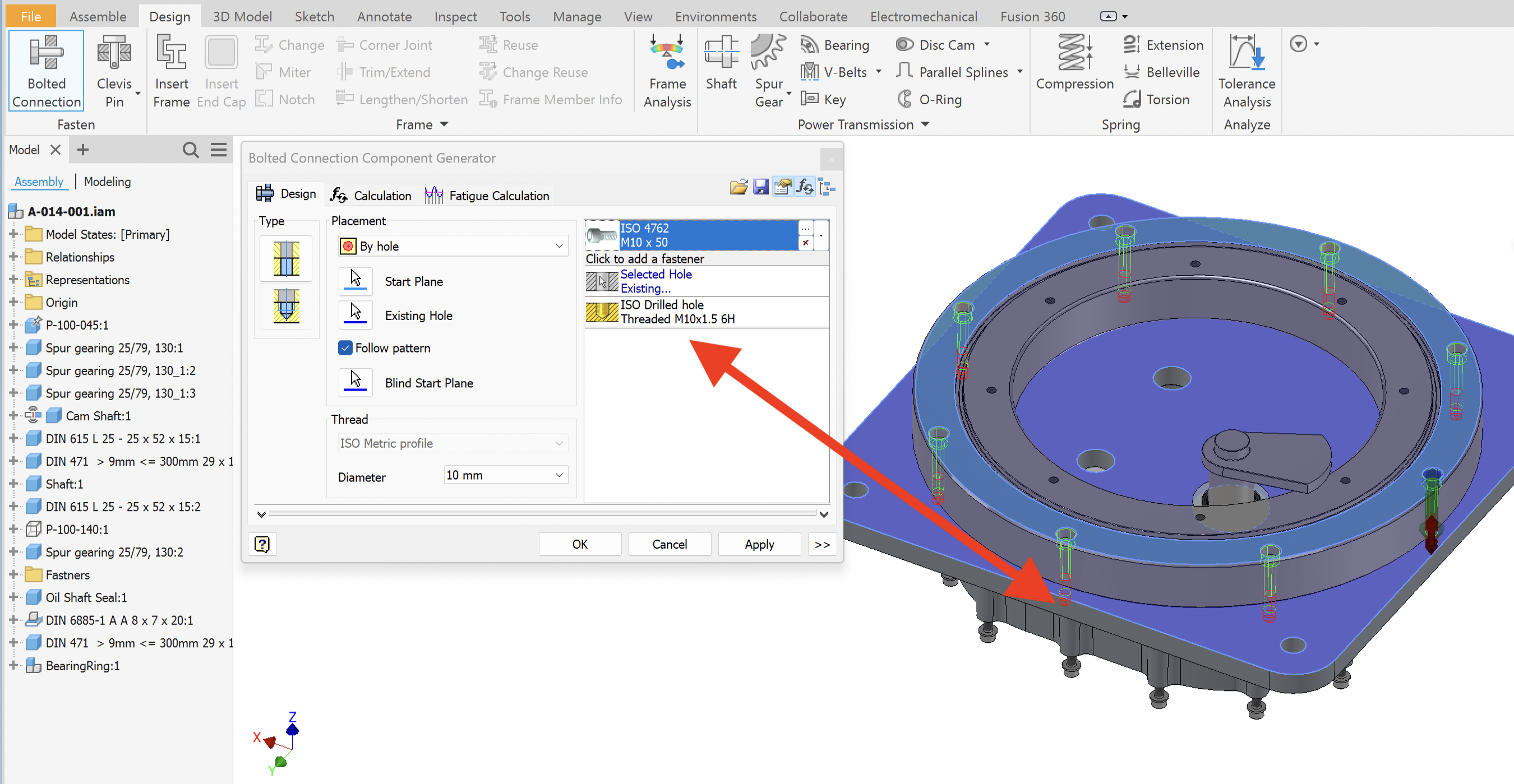The height and width of the screenshot is (784, 1514).
Task: Uncheck the Follow pattern checkbox
Action: pos(345,347)
